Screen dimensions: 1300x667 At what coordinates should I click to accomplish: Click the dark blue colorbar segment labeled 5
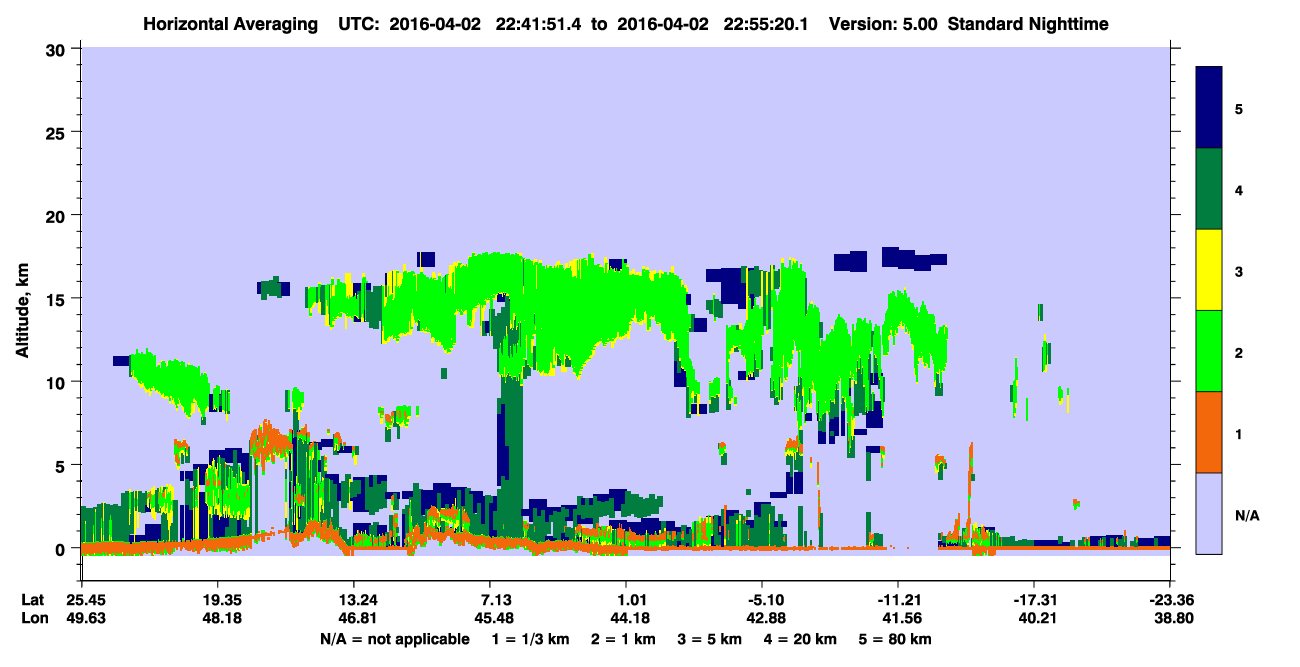[1209, 108]
